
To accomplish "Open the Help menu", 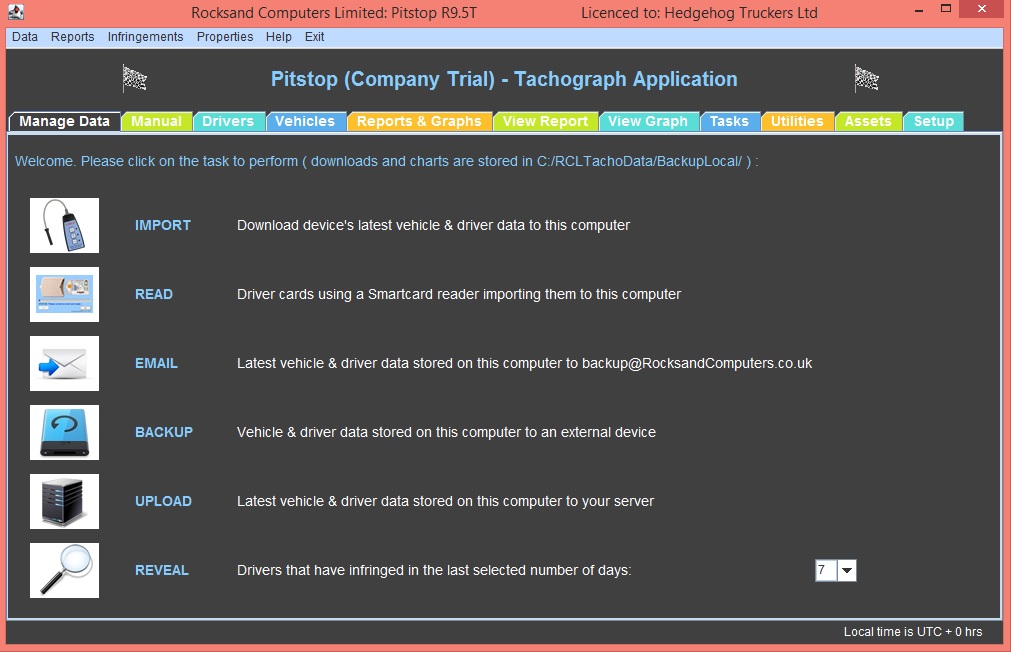I will point(279,37).
